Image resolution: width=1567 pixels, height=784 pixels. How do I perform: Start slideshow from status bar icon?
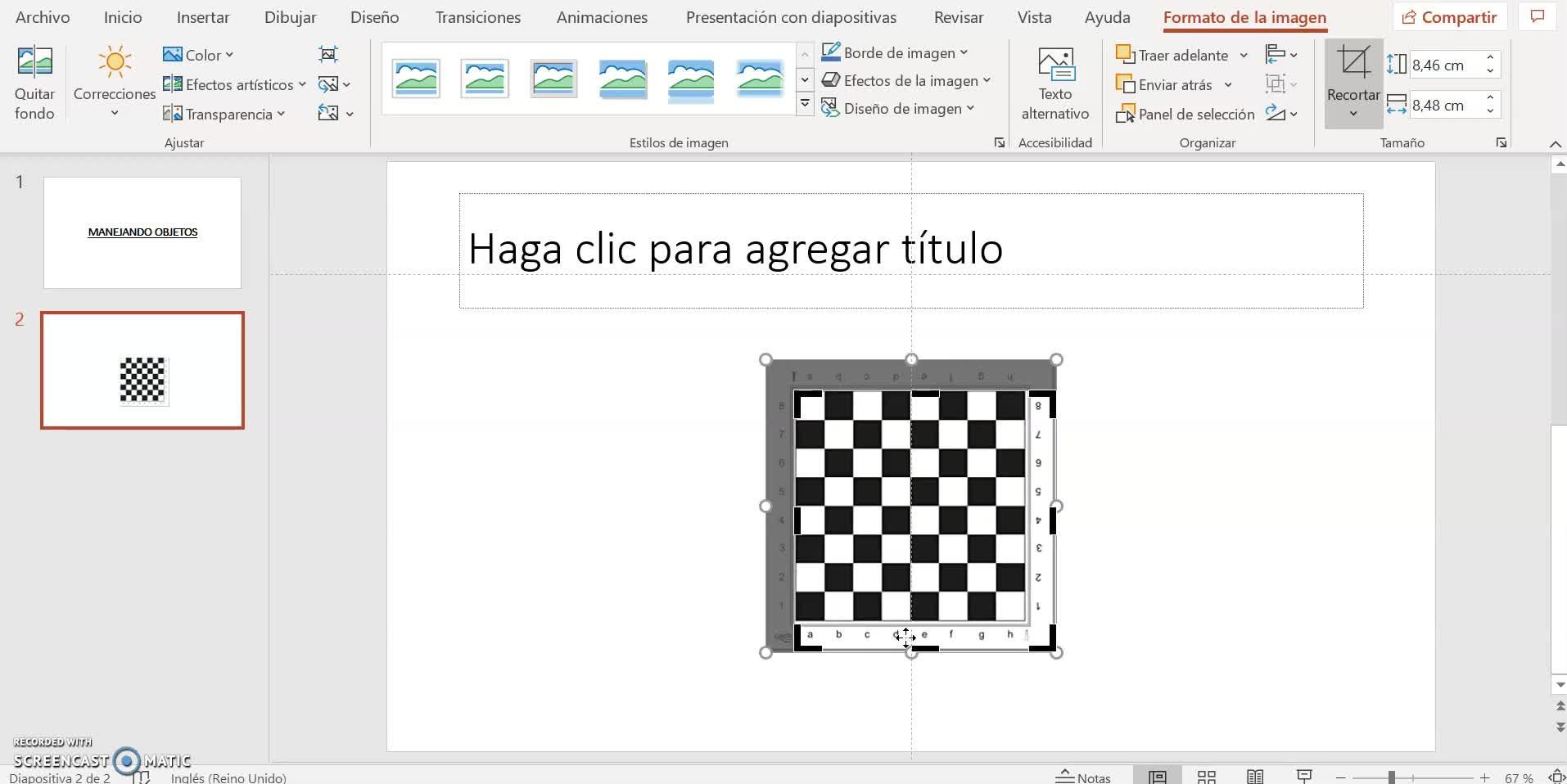1304,777
